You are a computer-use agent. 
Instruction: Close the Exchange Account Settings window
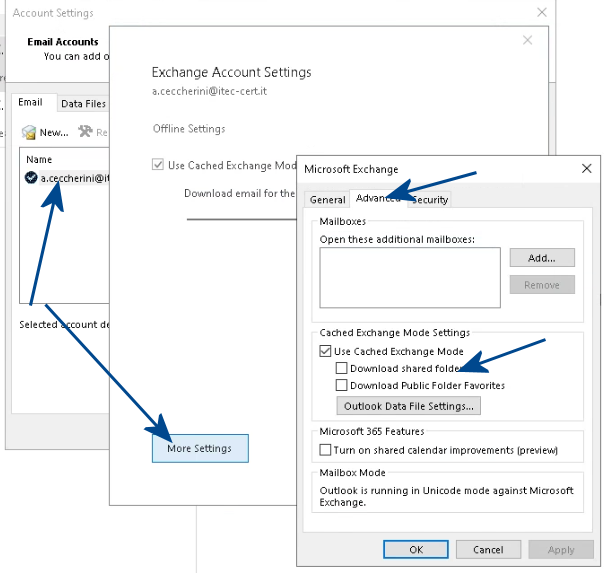(528, 40)
